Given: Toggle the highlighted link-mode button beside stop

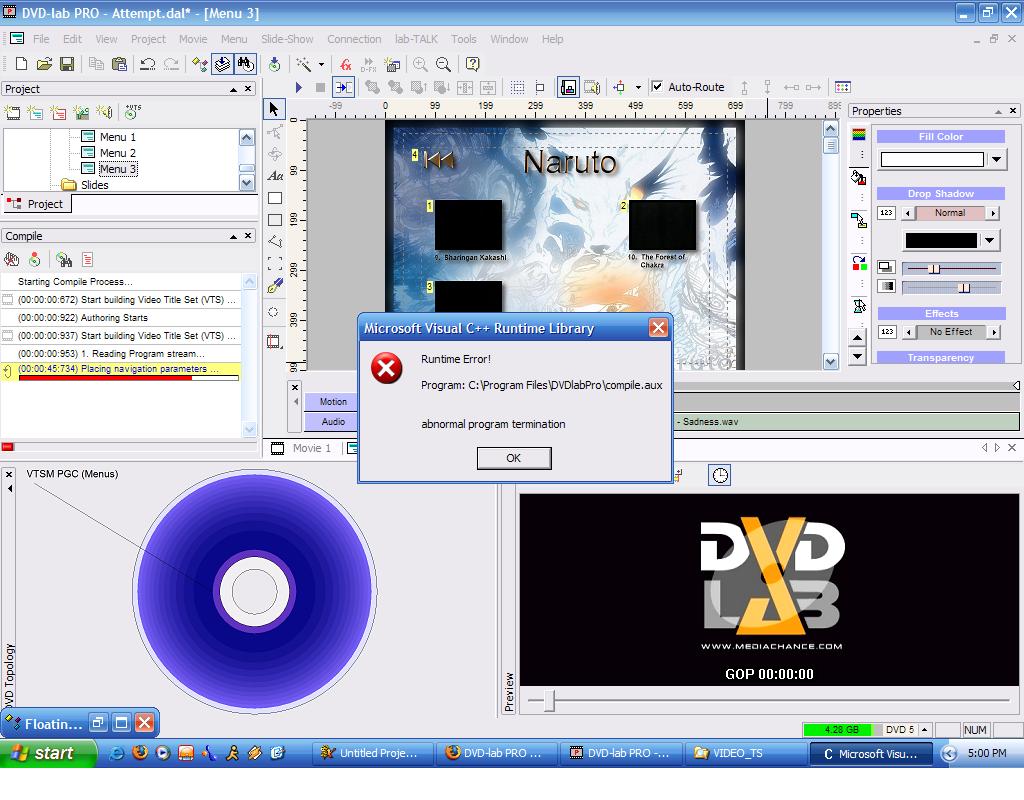Looking at the screenshot, I should 344,87.
